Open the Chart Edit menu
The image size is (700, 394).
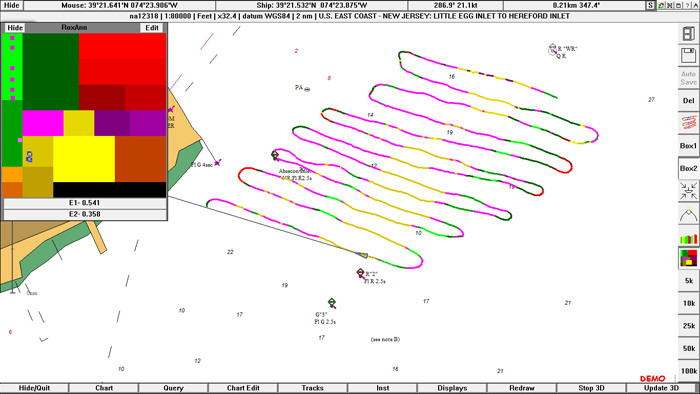[243, 388]
